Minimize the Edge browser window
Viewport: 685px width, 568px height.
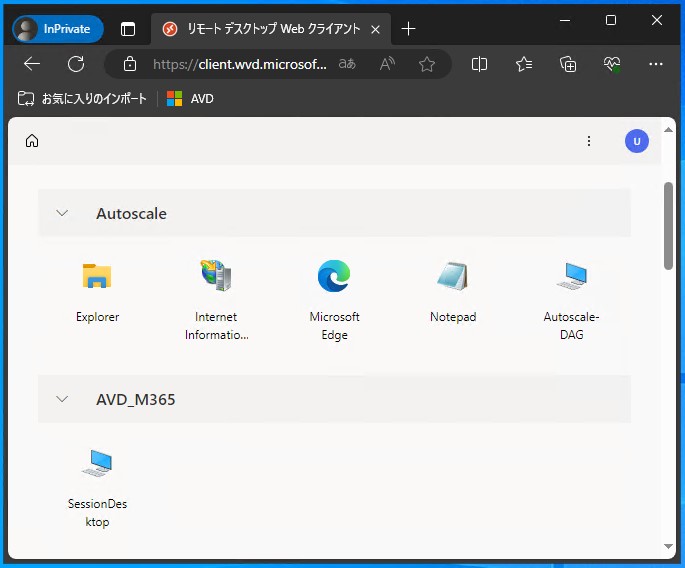[565, 20]
